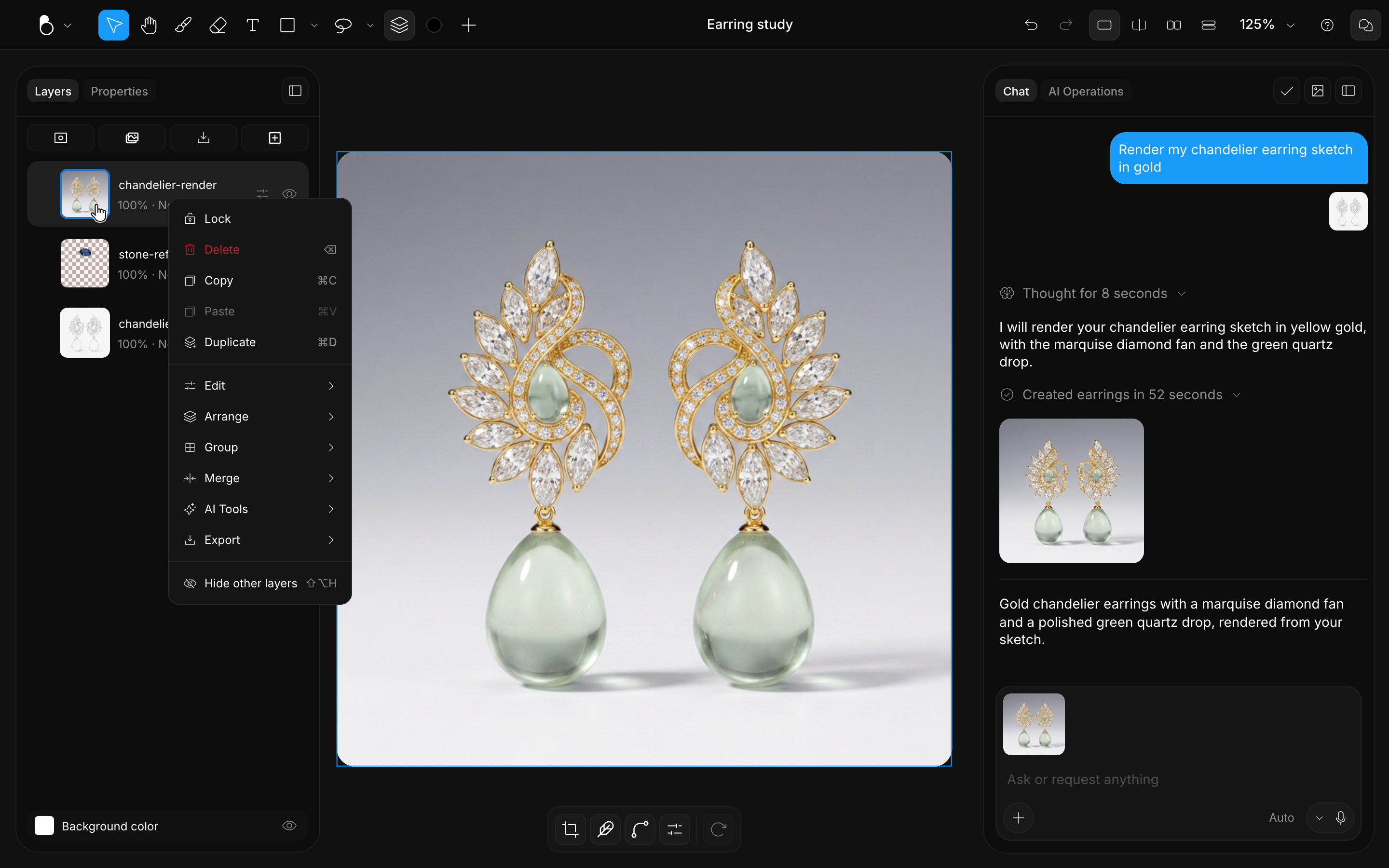
Task: Open the shape tool options chevron
Action: (x=314, y=25)
